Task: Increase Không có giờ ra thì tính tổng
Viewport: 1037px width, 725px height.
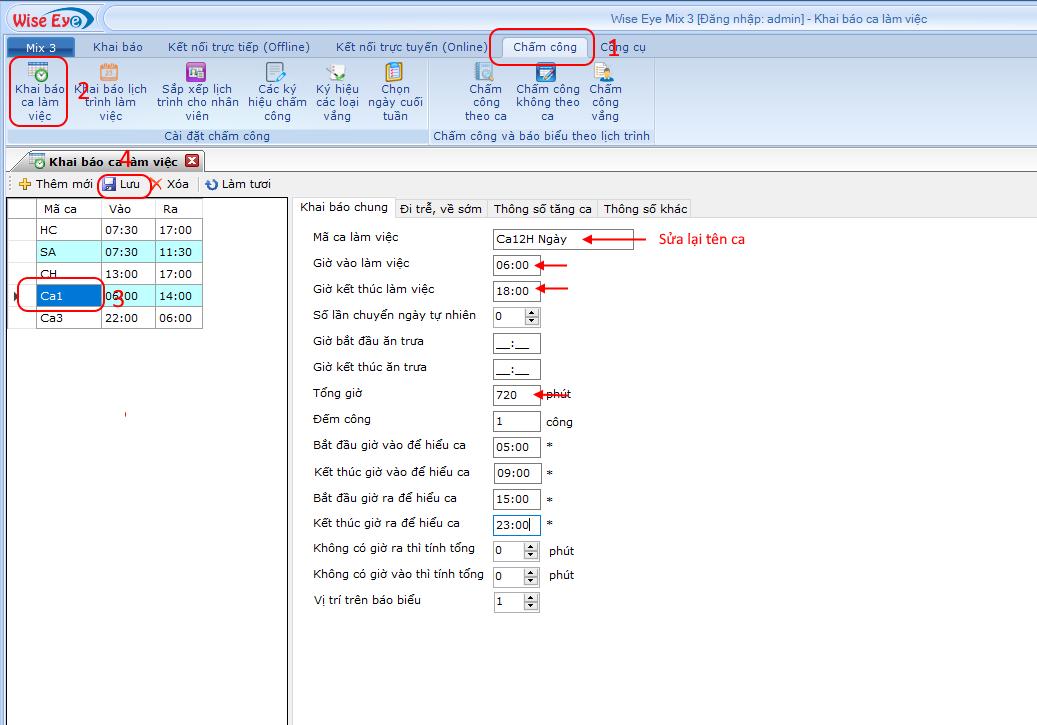Action: pyautogui.click(x=532, y=546)
